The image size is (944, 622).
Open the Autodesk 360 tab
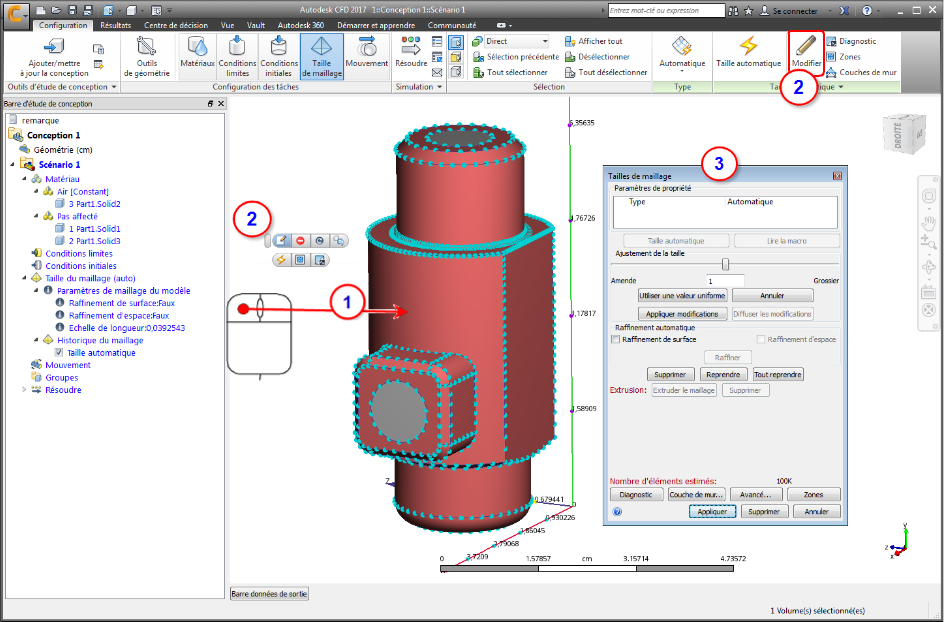click(301, 25)
